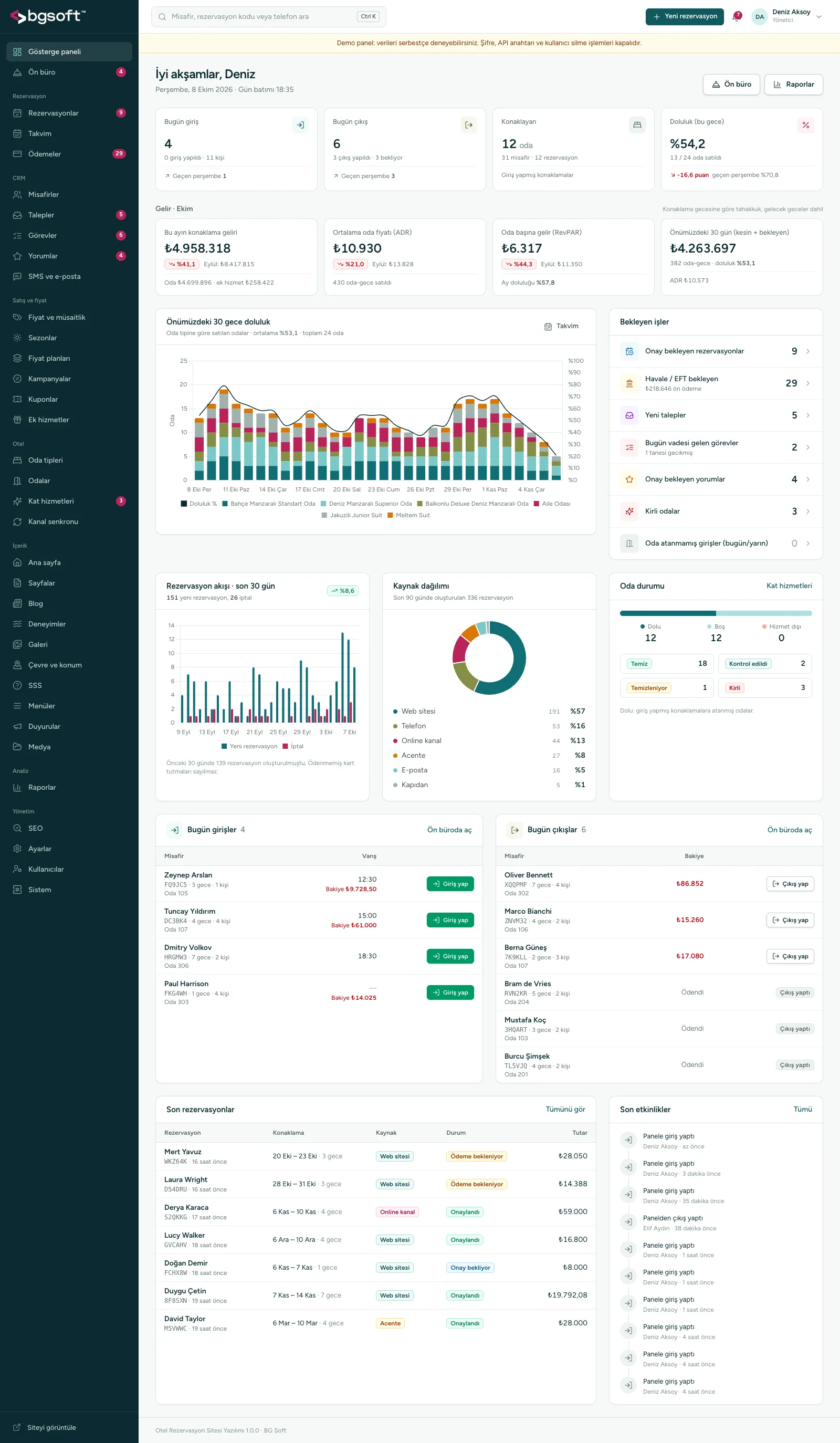Toggle İptal legend in reservation flow chart

pos(293,746)
